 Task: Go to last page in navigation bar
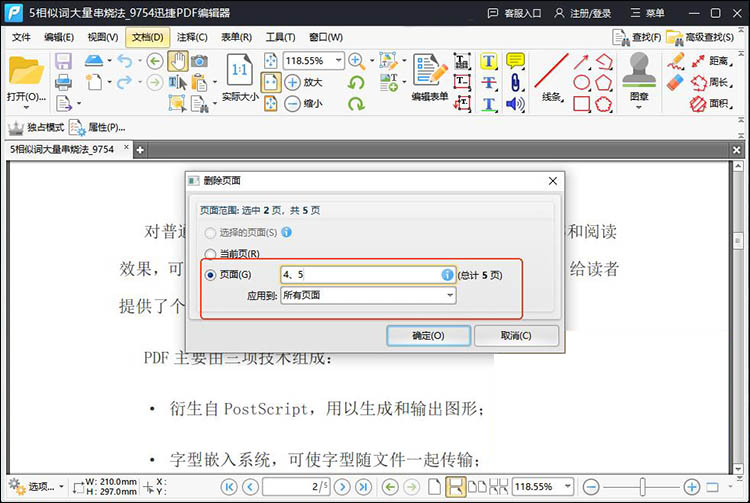tap(363, 487)
